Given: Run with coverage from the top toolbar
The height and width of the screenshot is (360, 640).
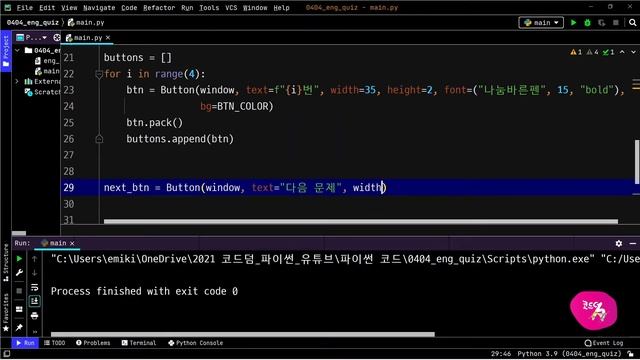Looking at the screenshot, I should coord(602,23).
